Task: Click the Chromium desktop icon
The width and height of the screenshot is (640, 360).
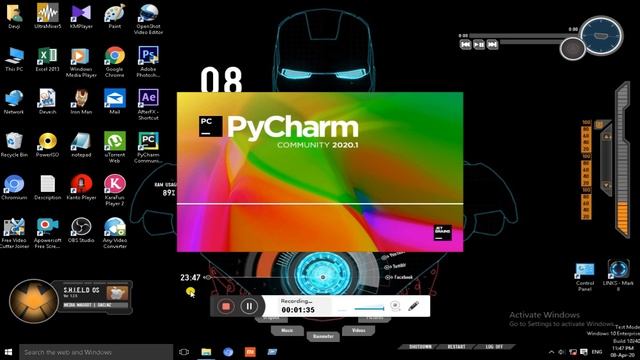Action: pyautogui.click(x=14, y=188)
